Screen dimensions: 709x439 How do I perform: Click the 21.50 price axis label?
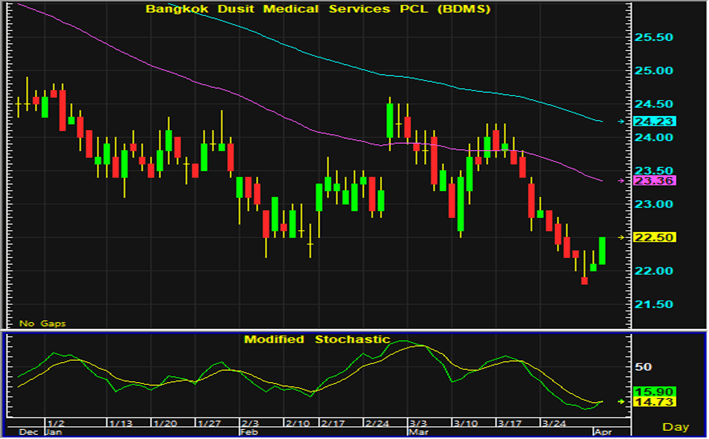point(655,304)
